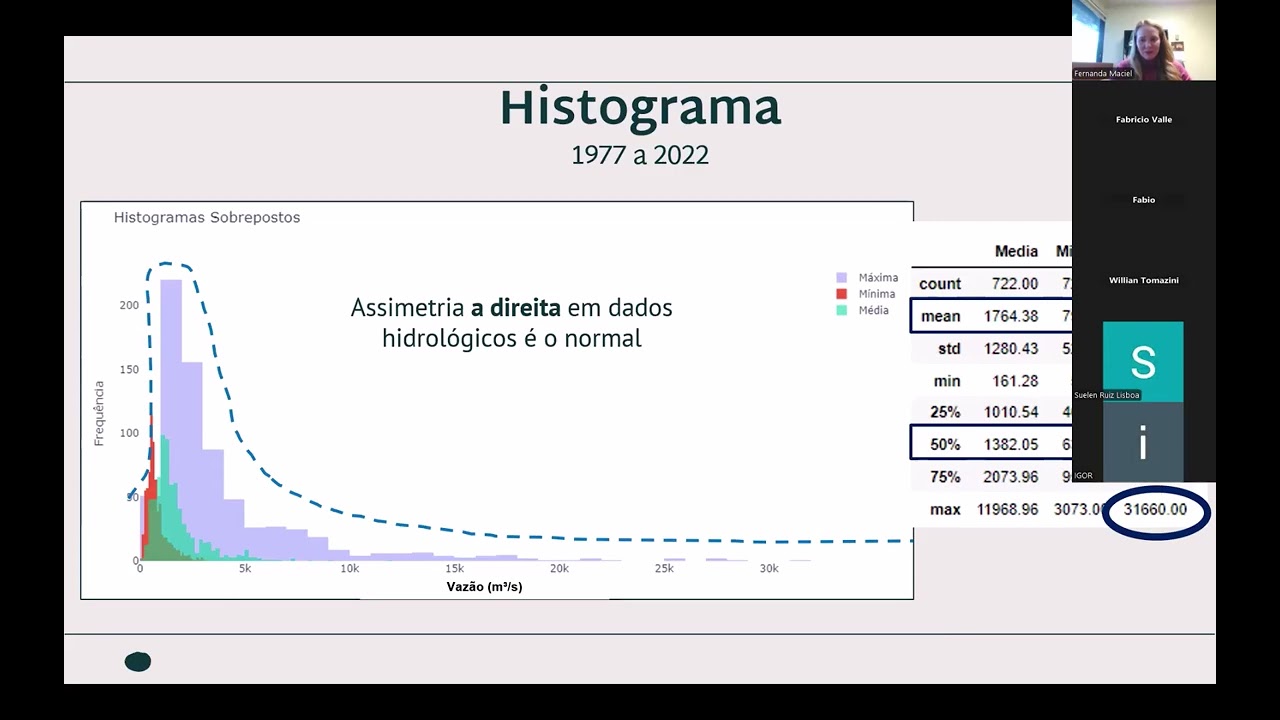Screen dimensions: 1280x720
Task: Toggle Média legend green swatch
Action: click(x=841, y=310)
